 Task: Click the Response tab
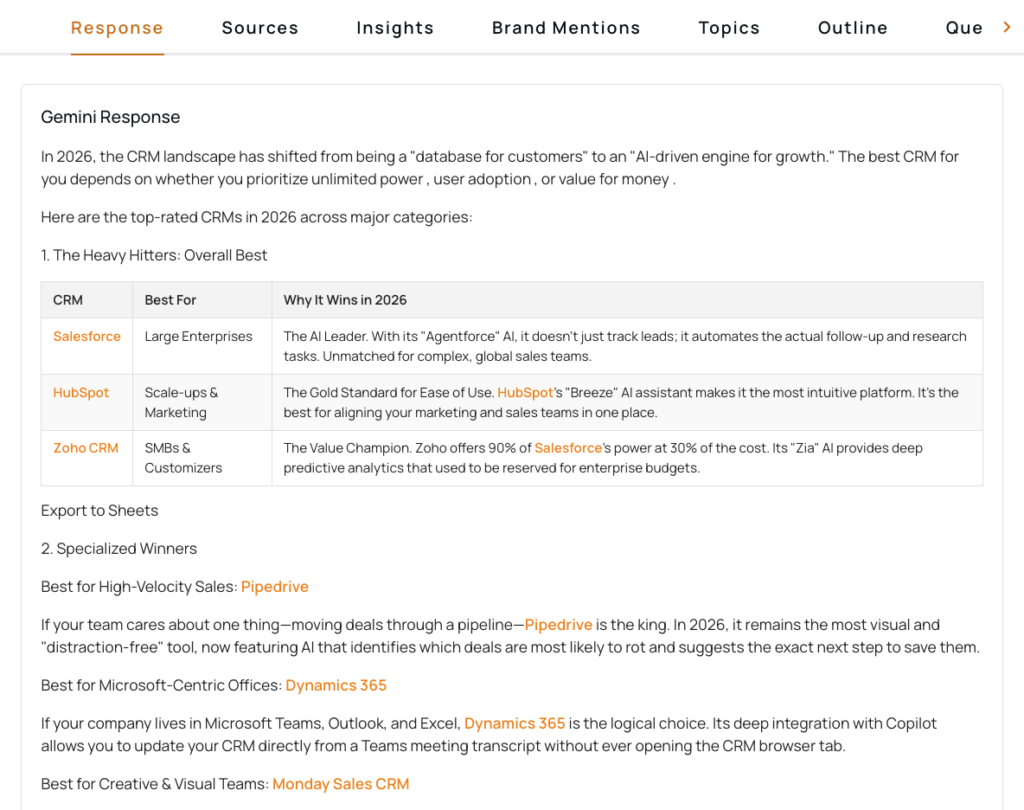point(117,28)
